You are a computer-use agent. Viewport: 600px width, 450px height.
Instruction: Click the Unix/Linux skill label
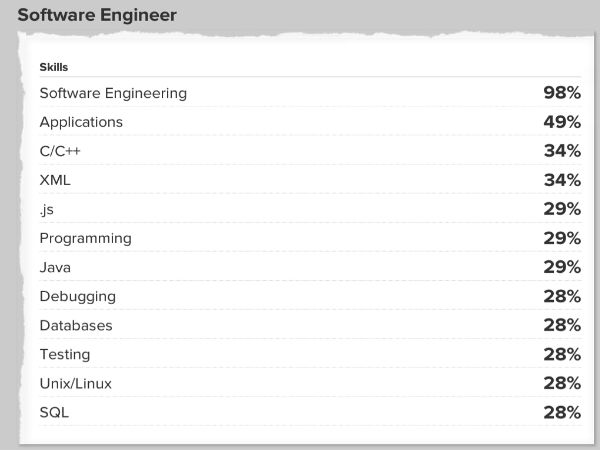[x=76, y=383]
